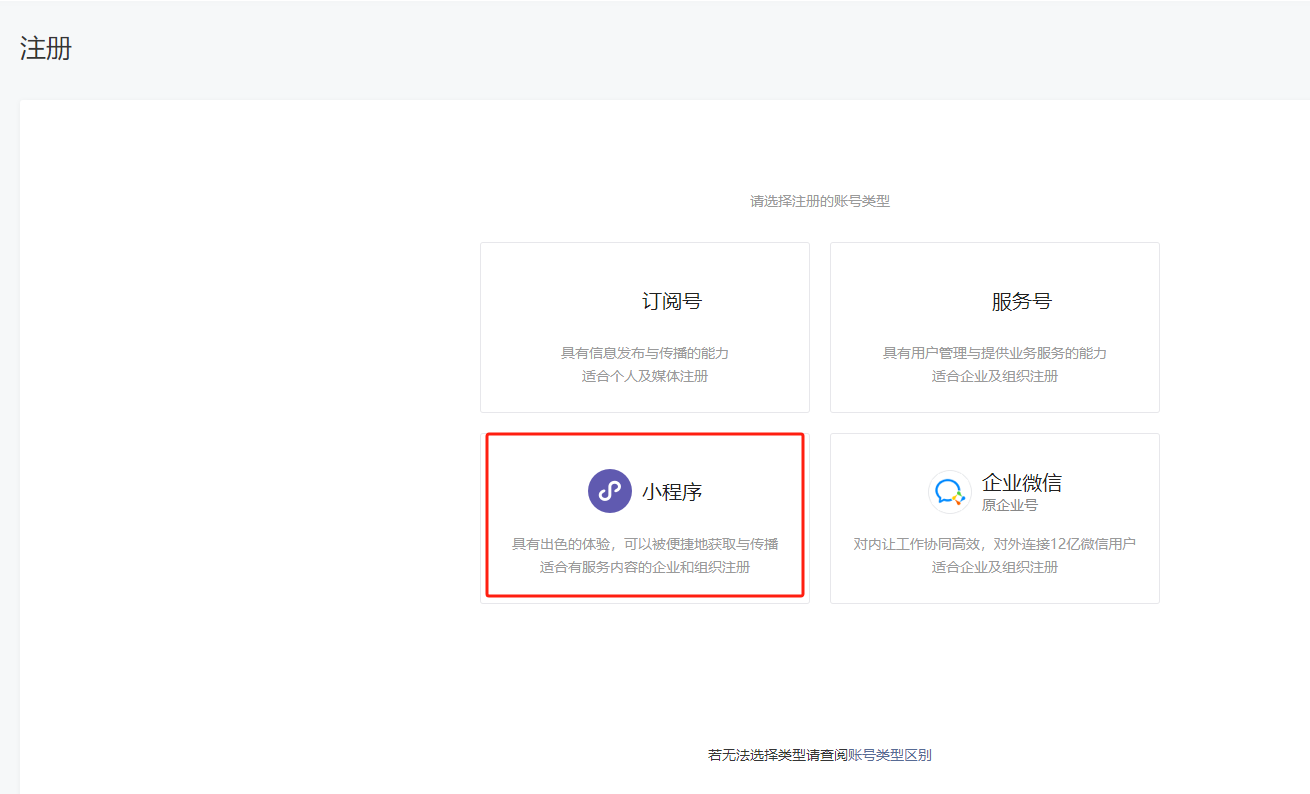Image resolution: width=1310 pixels, height=794 pixels.
Task: Click the 原企业号 subtitle under 企业微信
Action: point(1009,506)
